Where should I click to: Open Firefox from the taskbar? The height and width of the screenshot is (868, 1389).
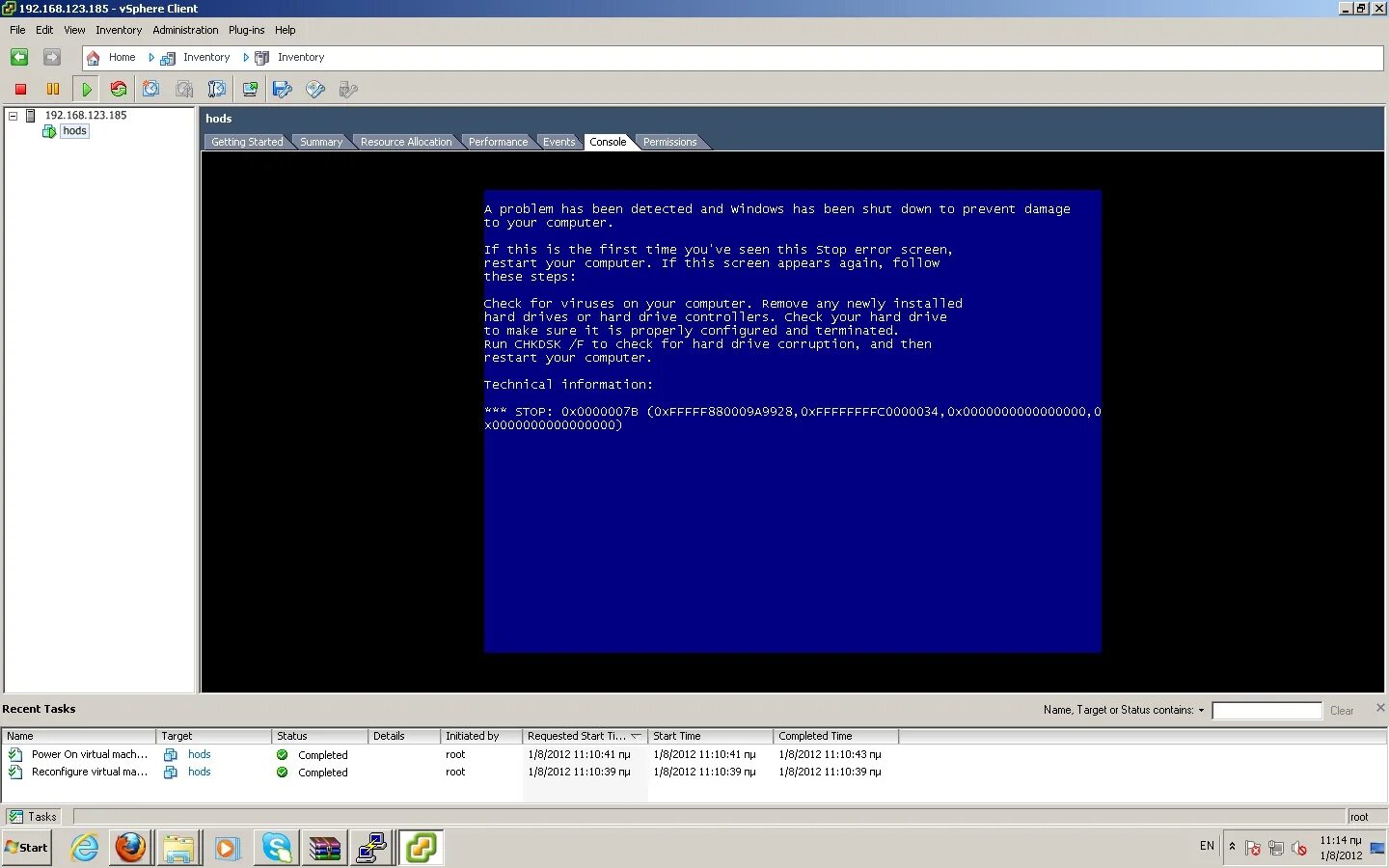click(130, 848)
